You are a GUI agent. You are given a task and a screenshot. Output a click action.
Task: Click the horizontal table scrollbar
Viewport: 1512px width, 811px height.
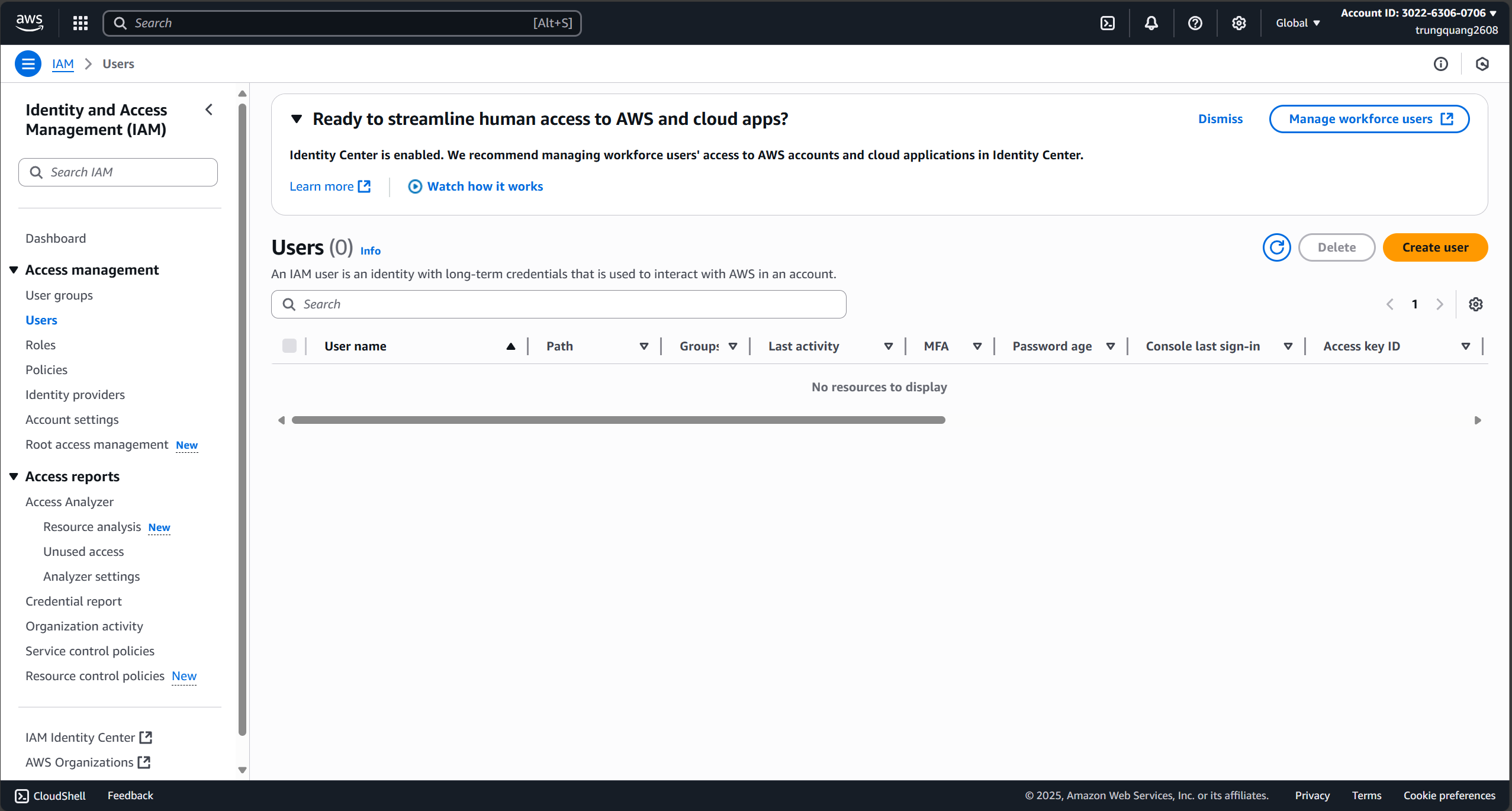pyautogui.click(x=618, y=420)
